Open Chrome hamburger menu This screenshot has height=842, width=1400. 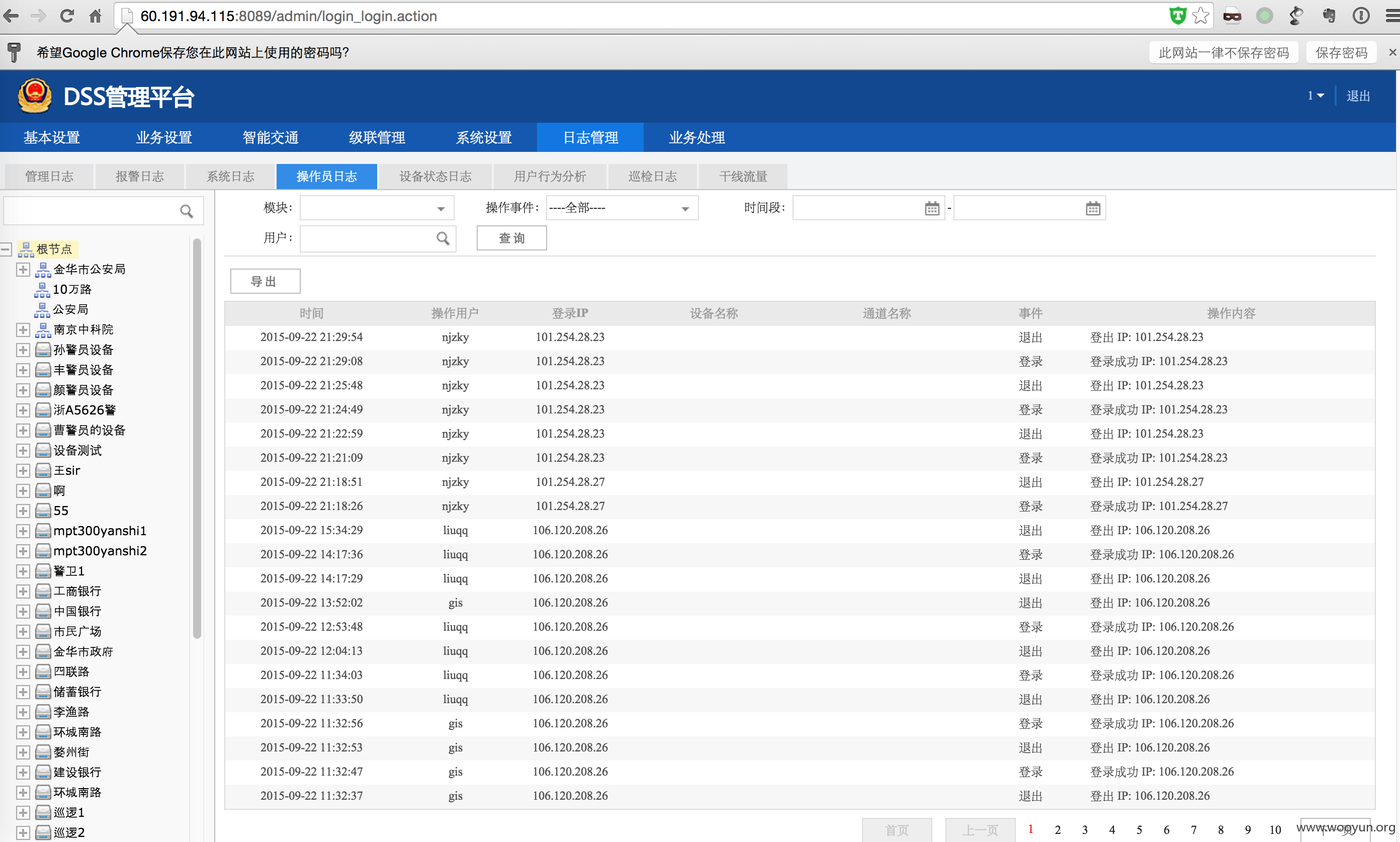pos(1392,16)
